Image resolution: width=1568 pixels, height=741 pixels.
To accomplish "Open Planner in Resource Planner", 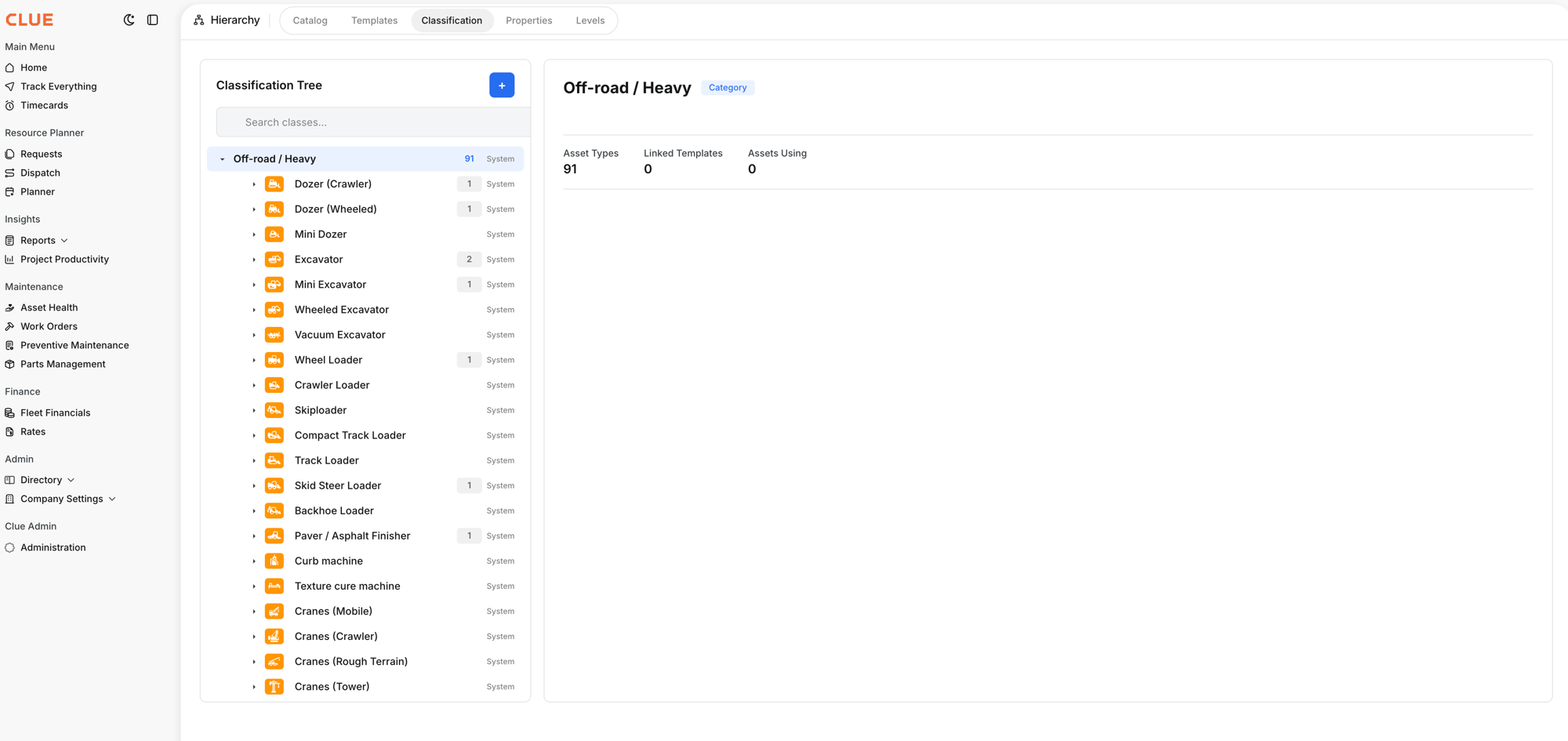I will 38,191.
